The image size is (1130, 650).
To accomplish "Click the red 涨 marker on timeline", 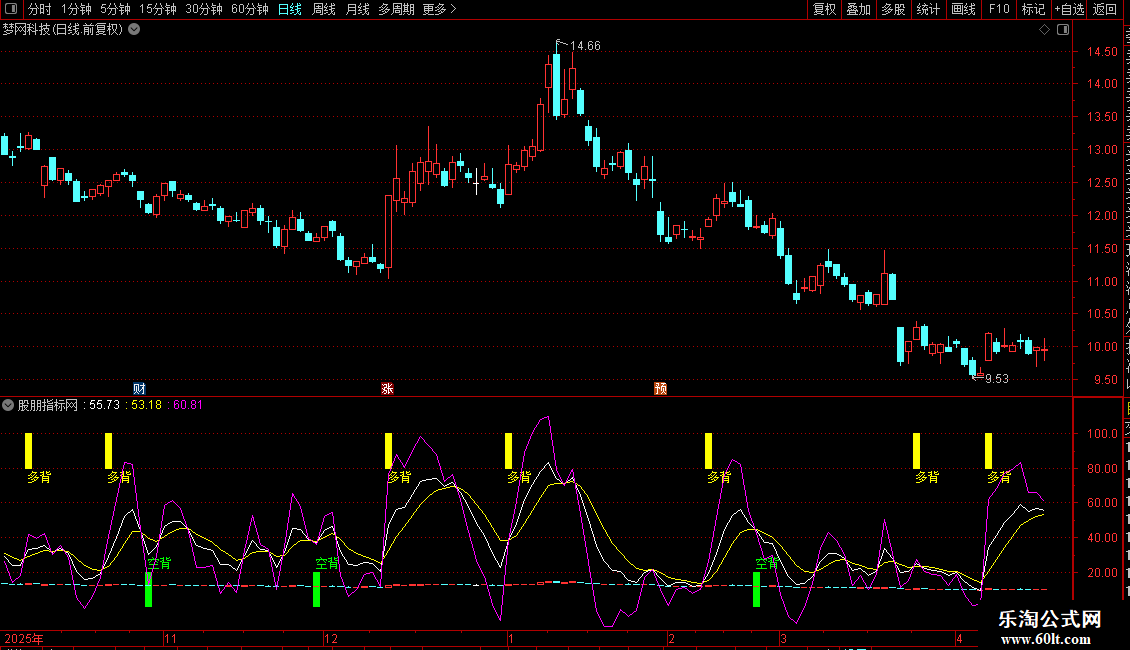I will [x=387, y=388].
